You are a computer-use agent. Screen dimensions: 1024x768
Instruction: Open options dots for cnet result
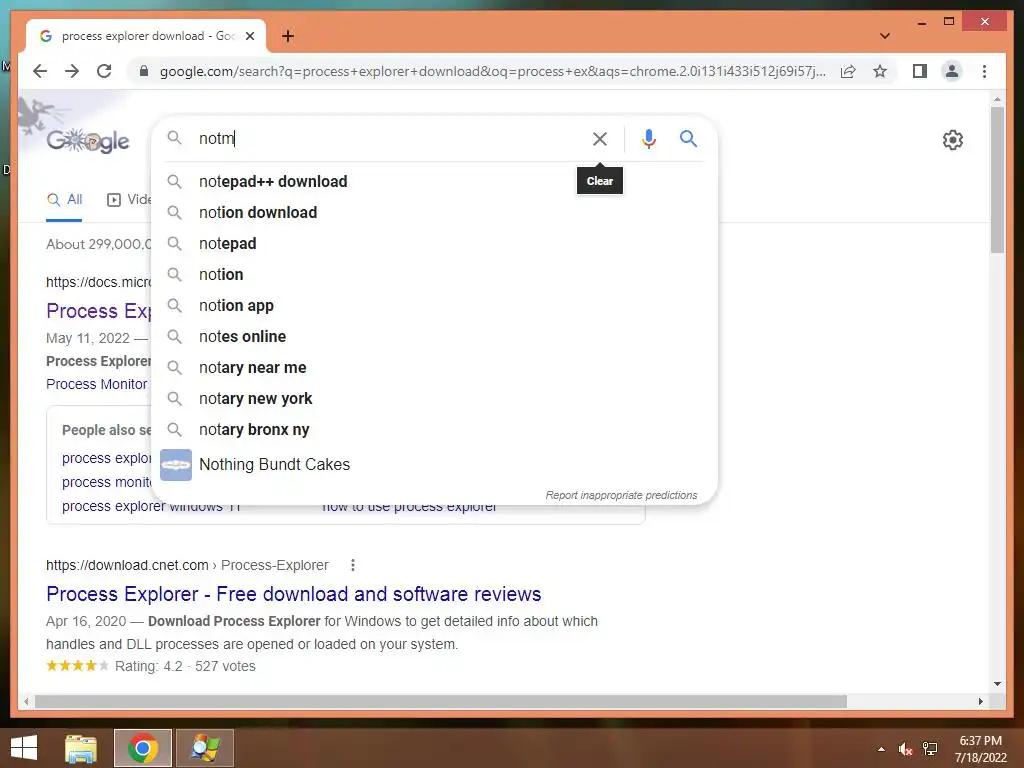353,565
